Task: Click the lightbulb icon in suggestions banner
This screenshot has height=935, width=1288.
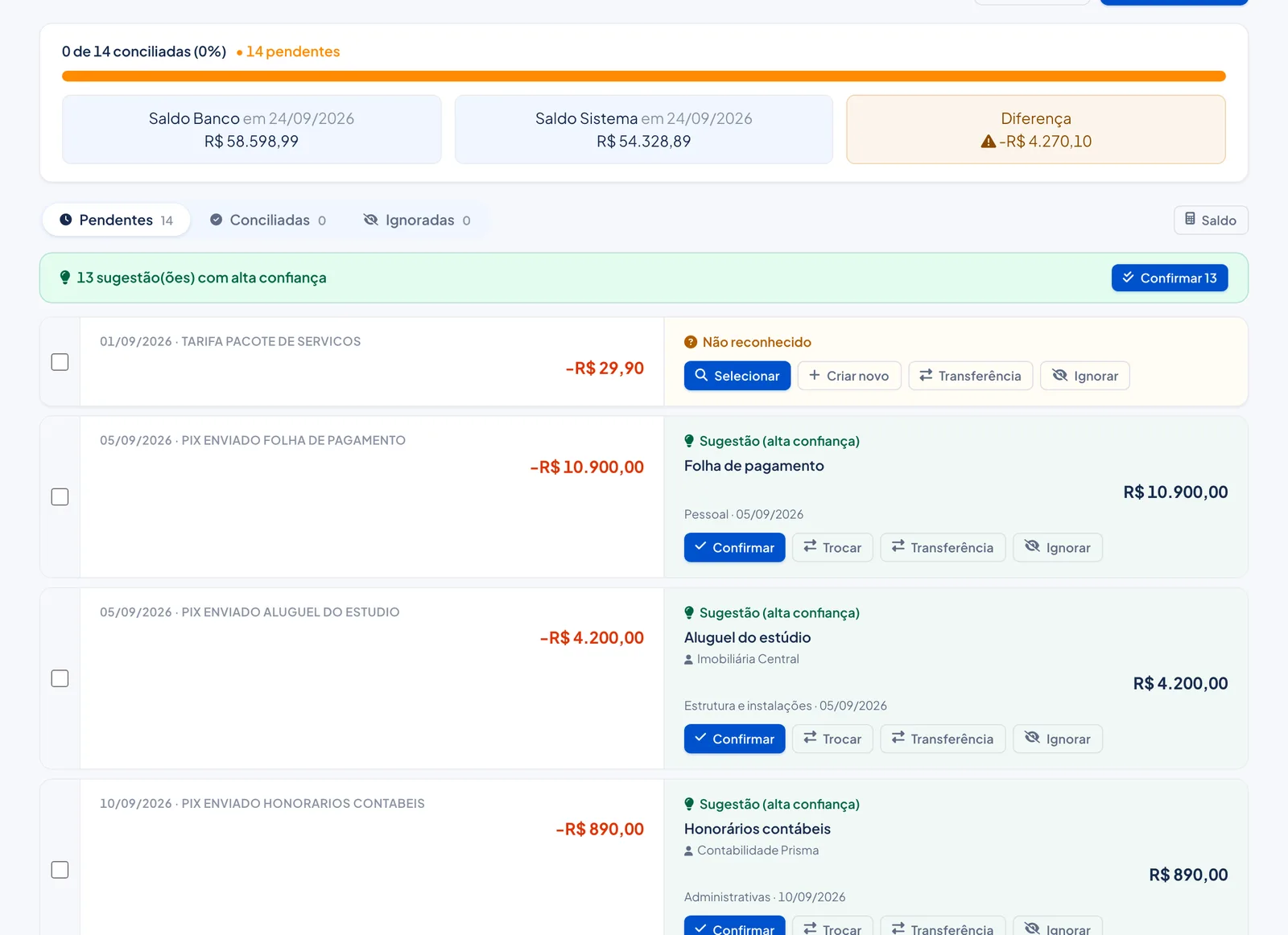Action: pyautogui.click(x=65, y=278)
